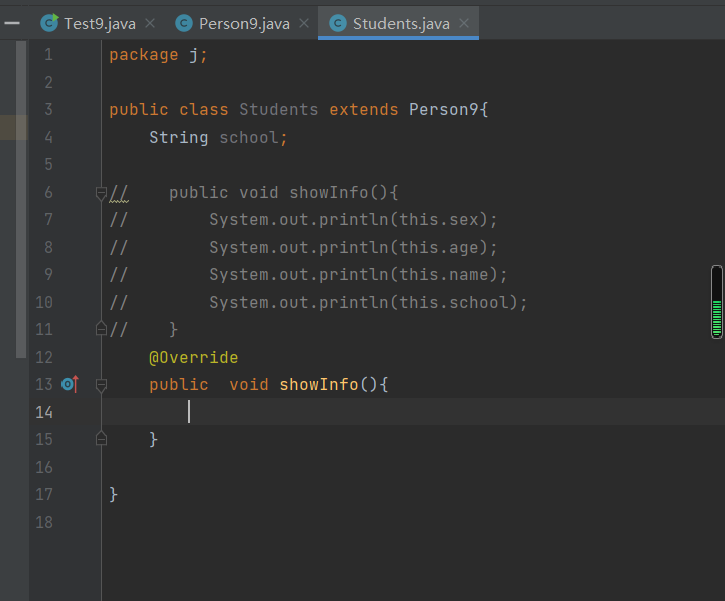Image resolution: width=725 pixels, height=601 pixels.
Task: Click the hide tool window dash icon
Action: pos(12,23)
